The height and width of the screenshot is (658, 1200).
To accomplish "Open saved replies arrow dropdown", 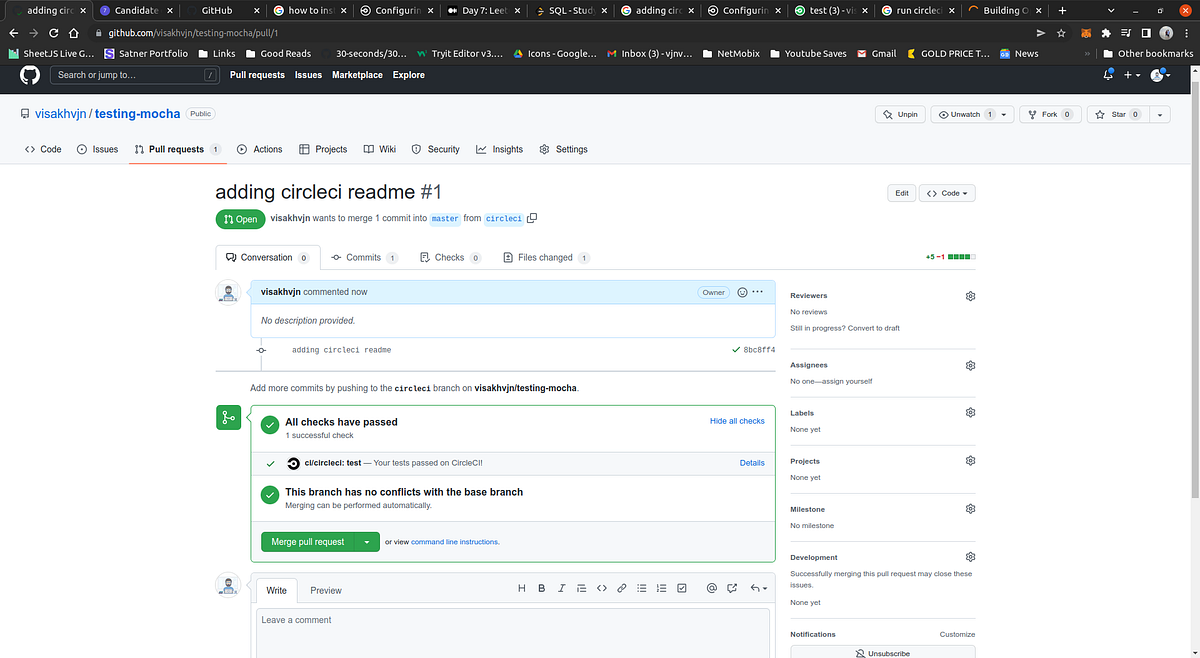I will coord(759,588).
